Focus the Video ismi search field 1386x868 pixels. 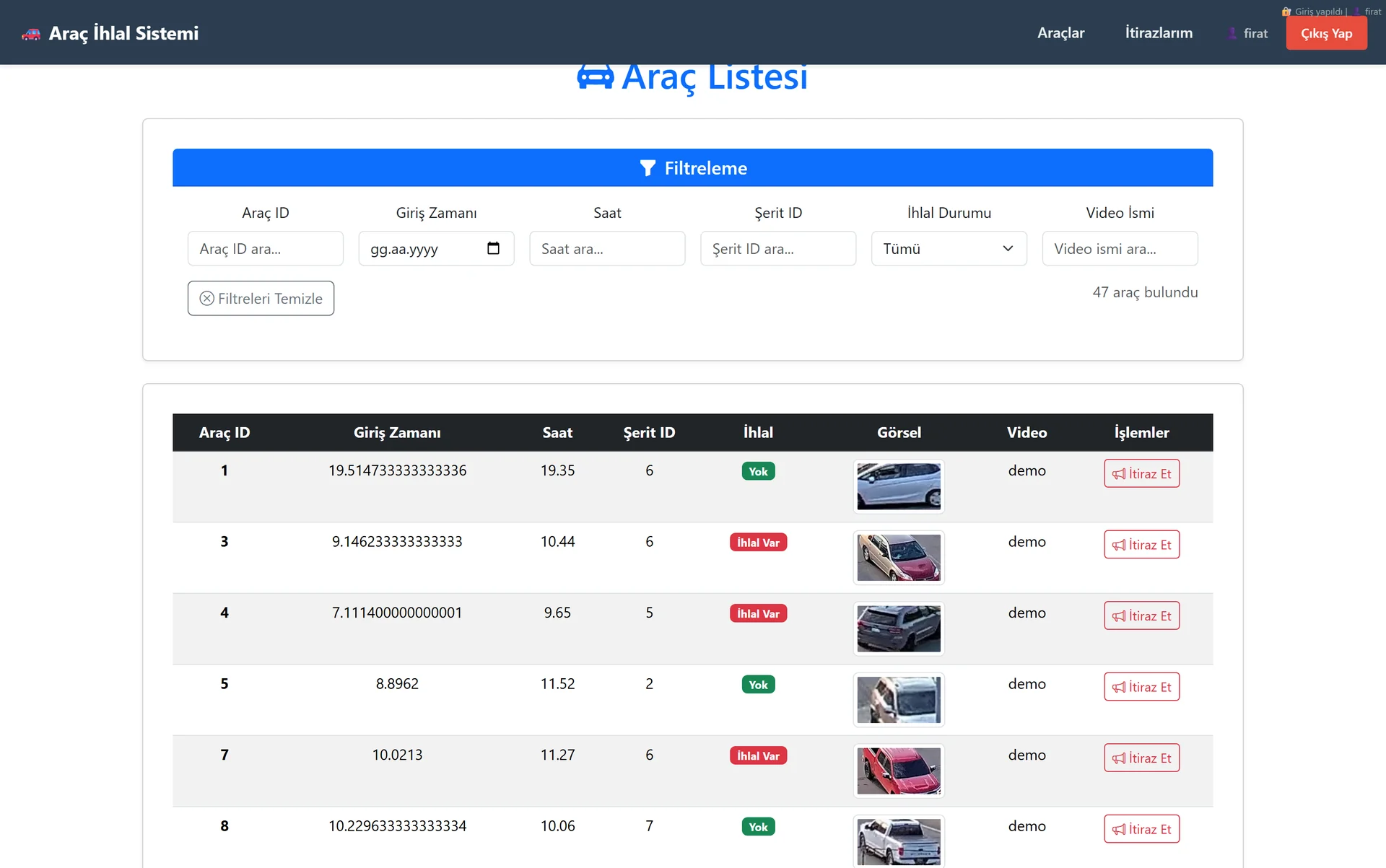point(1120,248)
